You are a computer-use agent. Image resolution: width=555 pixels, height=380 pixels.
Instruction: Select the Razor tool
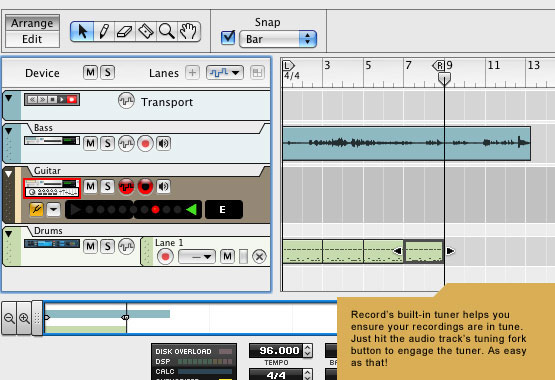pos(145,31)
